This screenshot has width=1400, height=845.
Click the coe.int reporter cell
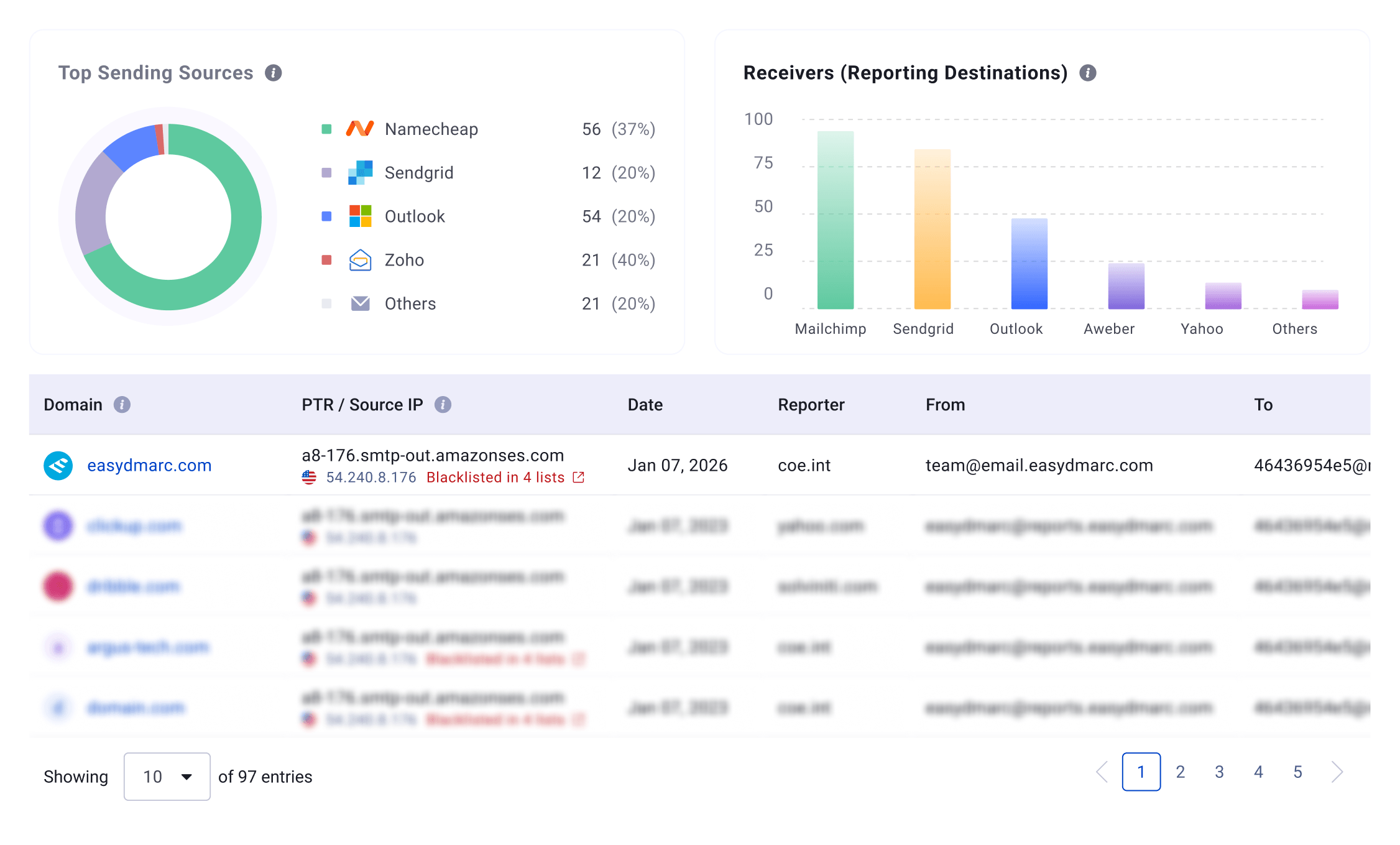tap(804, 466)
